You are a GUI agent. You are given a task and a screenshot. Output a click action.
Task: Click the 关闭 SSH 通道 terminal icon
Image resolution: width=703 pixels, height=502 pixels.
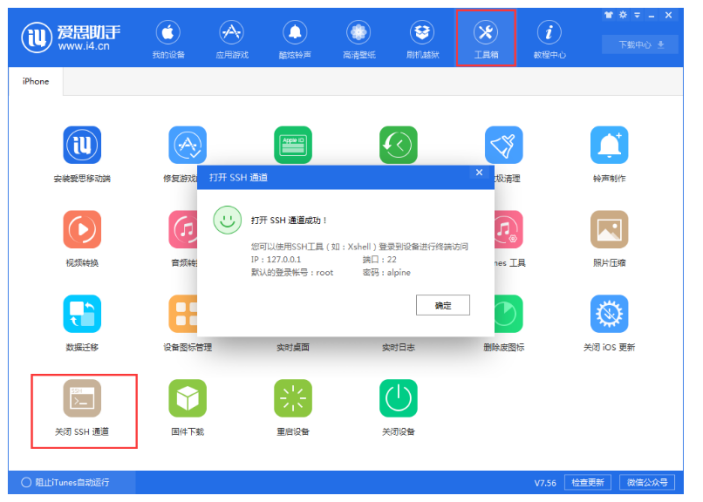click(82, 398)
